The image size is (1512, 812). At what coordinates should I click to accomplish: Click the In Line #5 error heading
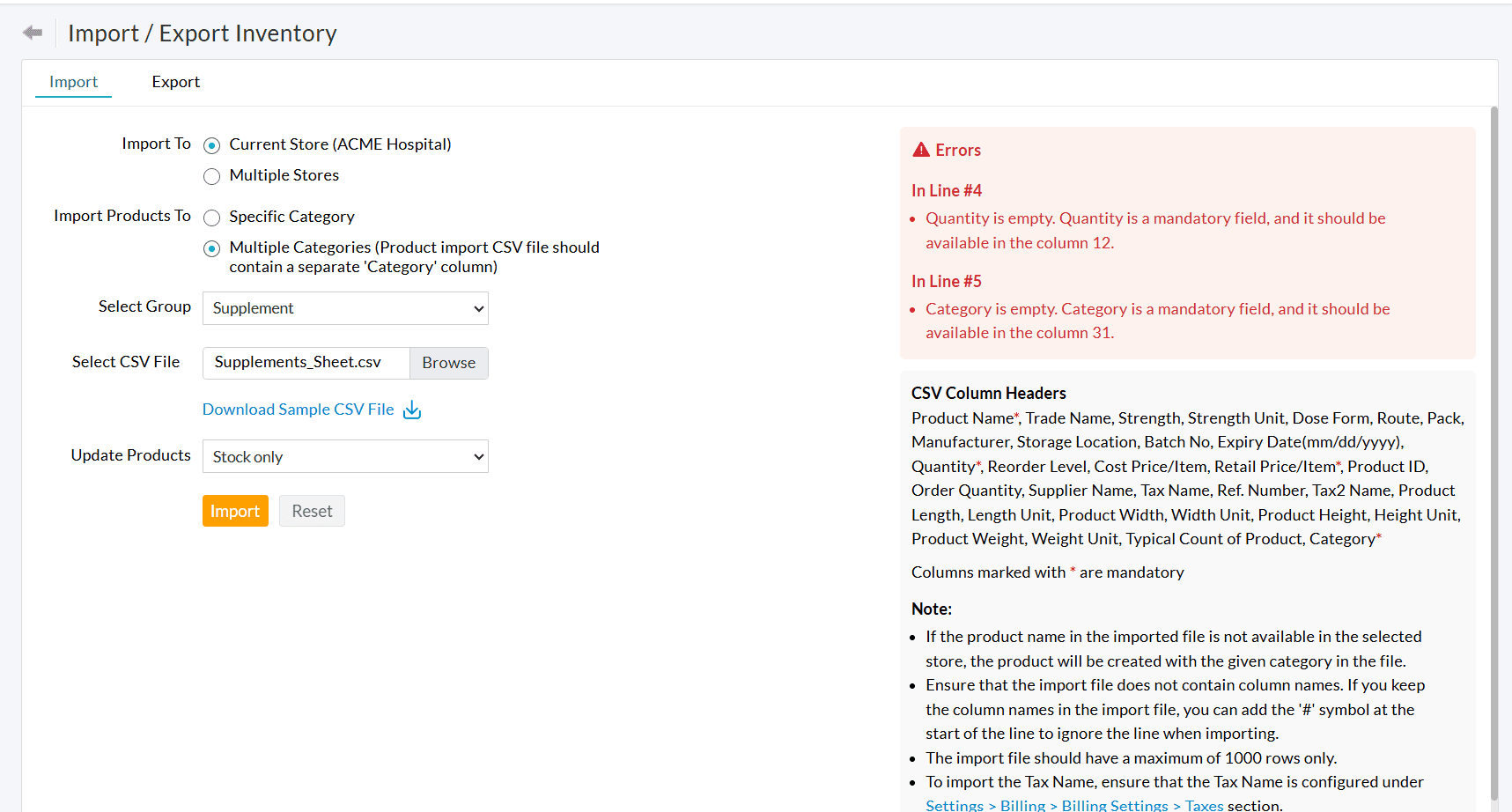click(x=946, y=281)
